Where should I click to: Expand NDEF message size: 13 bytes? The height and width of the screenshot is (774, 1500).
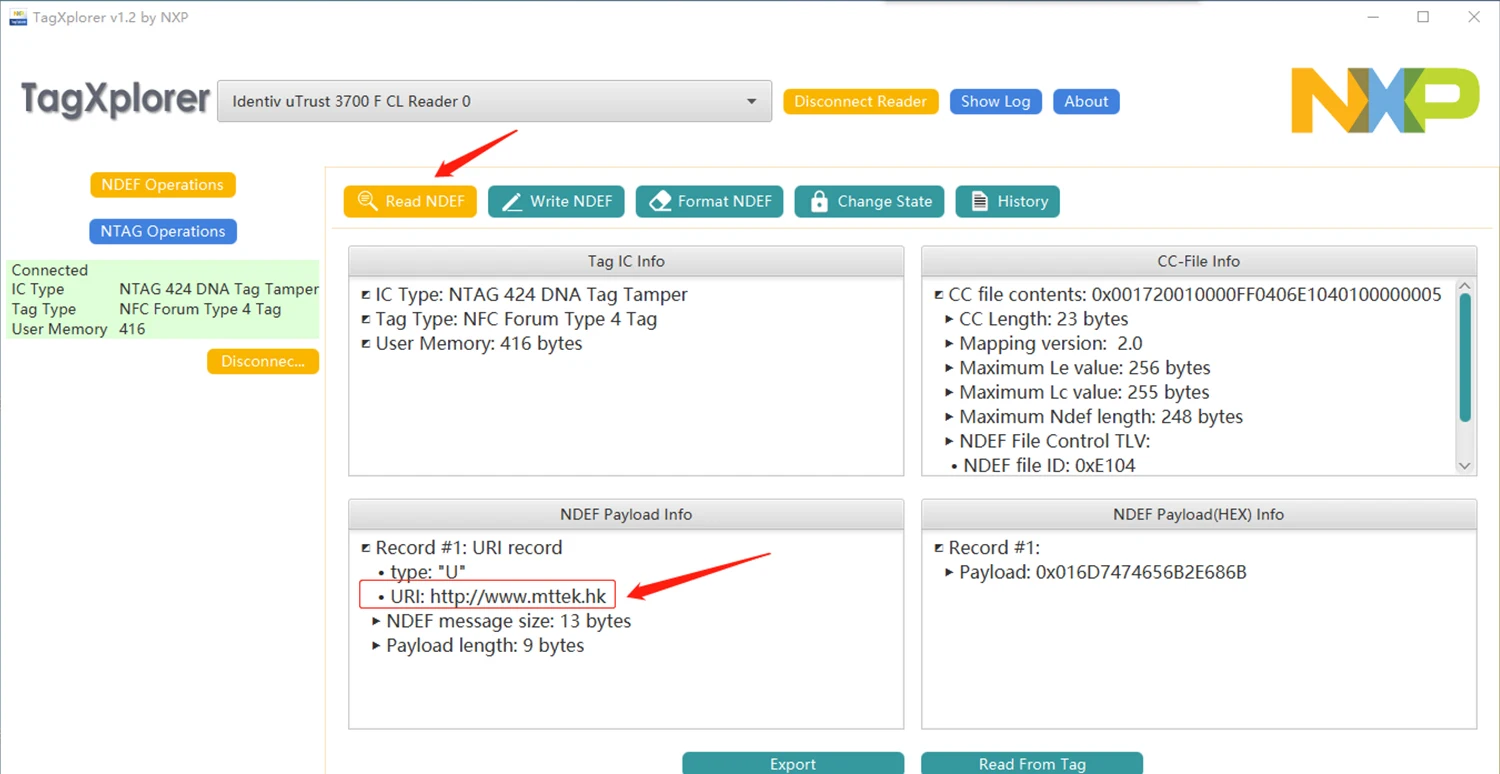point(377,621)
